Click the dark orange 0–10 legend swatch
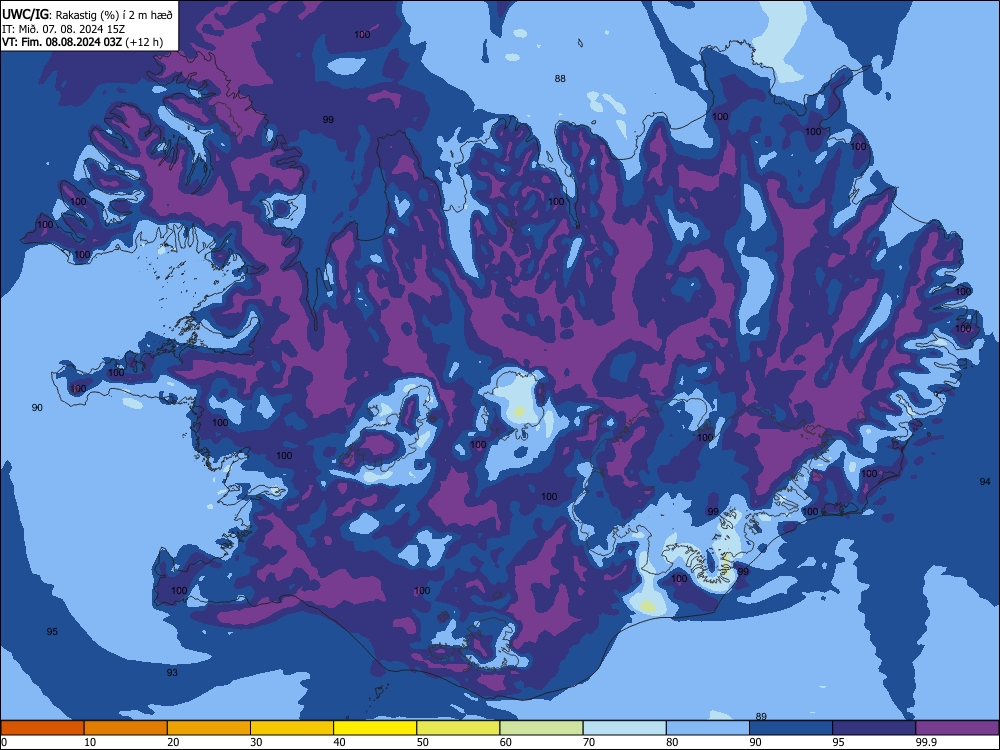Screen dimensions: 1000x750 [42, 728]
